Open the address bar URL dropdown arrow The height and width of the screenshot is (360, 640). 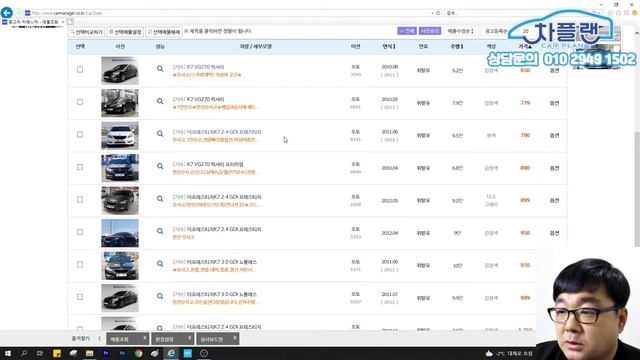pos(432,13)
